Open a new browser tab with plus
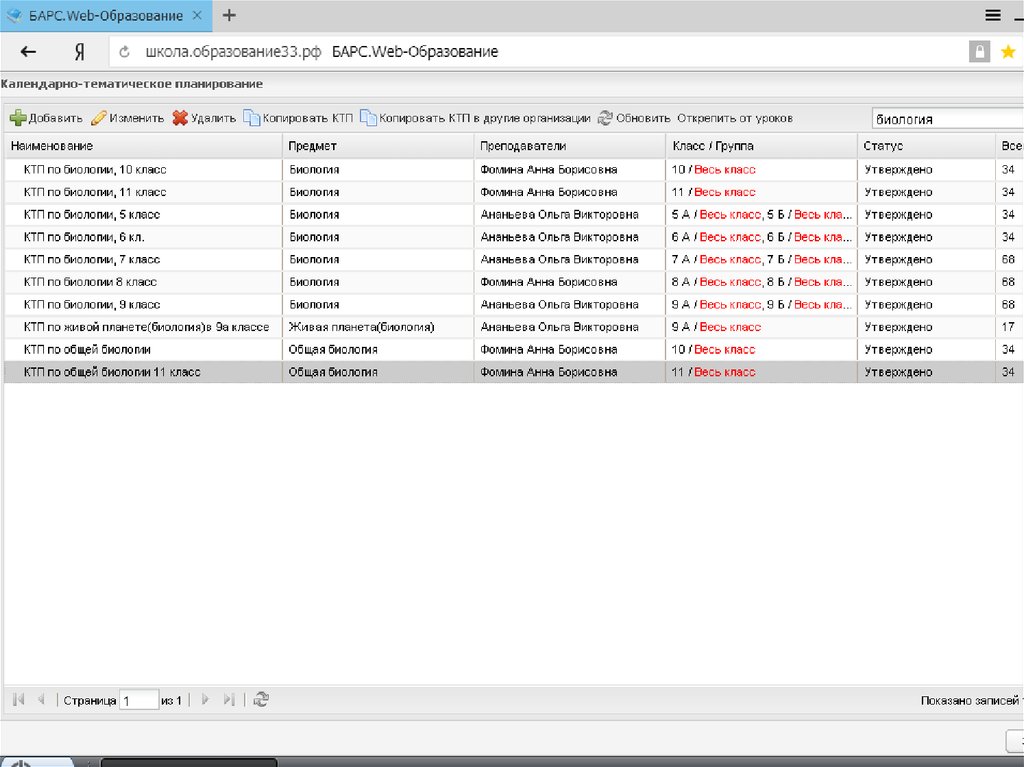The width and height of the screenshot is (1024, 767). coord(229,15)
